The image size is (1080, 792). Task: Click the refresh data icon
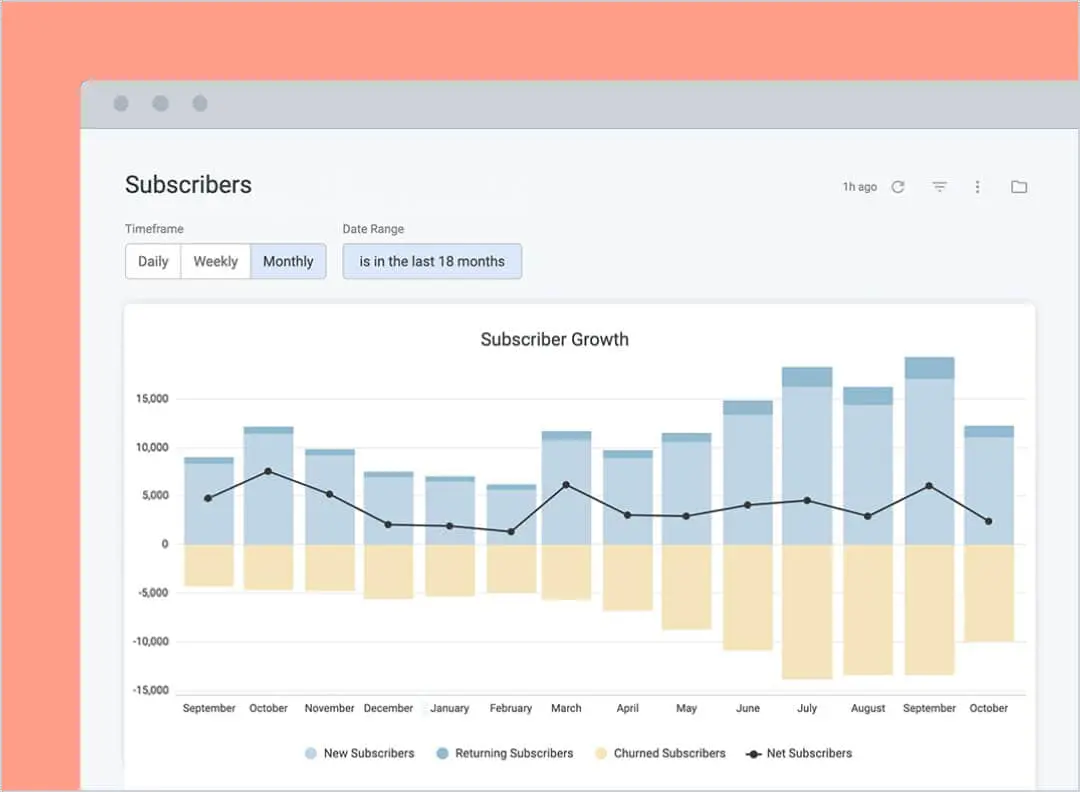coord(898,187)
